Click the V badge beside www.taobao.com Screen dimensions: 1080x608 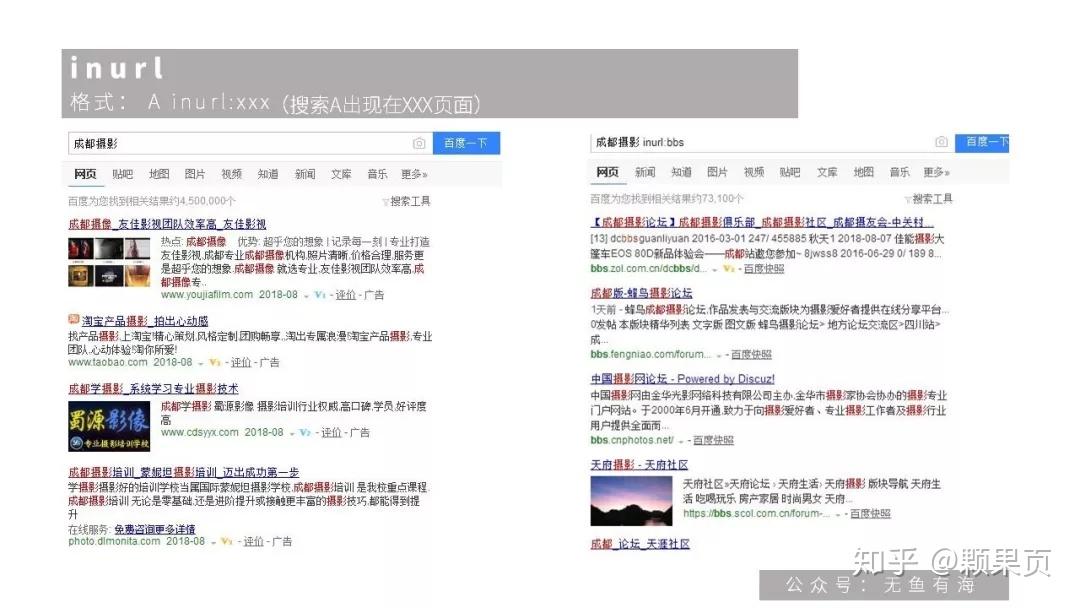point(214,361)
